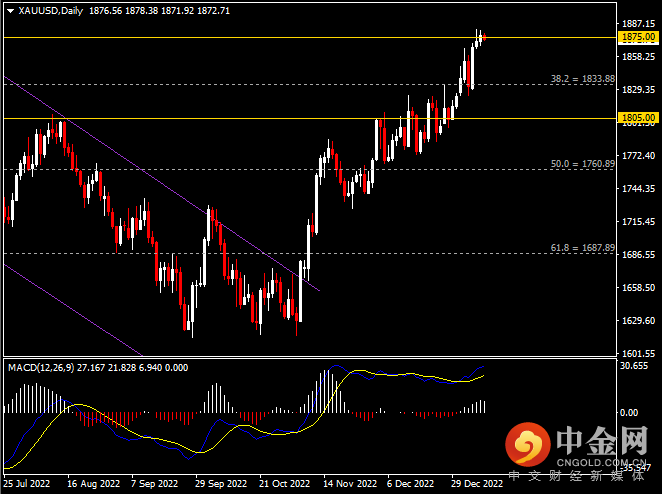The width and height of the screenshot is (662, 494).
Task: Select the 25 Jul 2022 date marker
Action: tap(29, 482)
